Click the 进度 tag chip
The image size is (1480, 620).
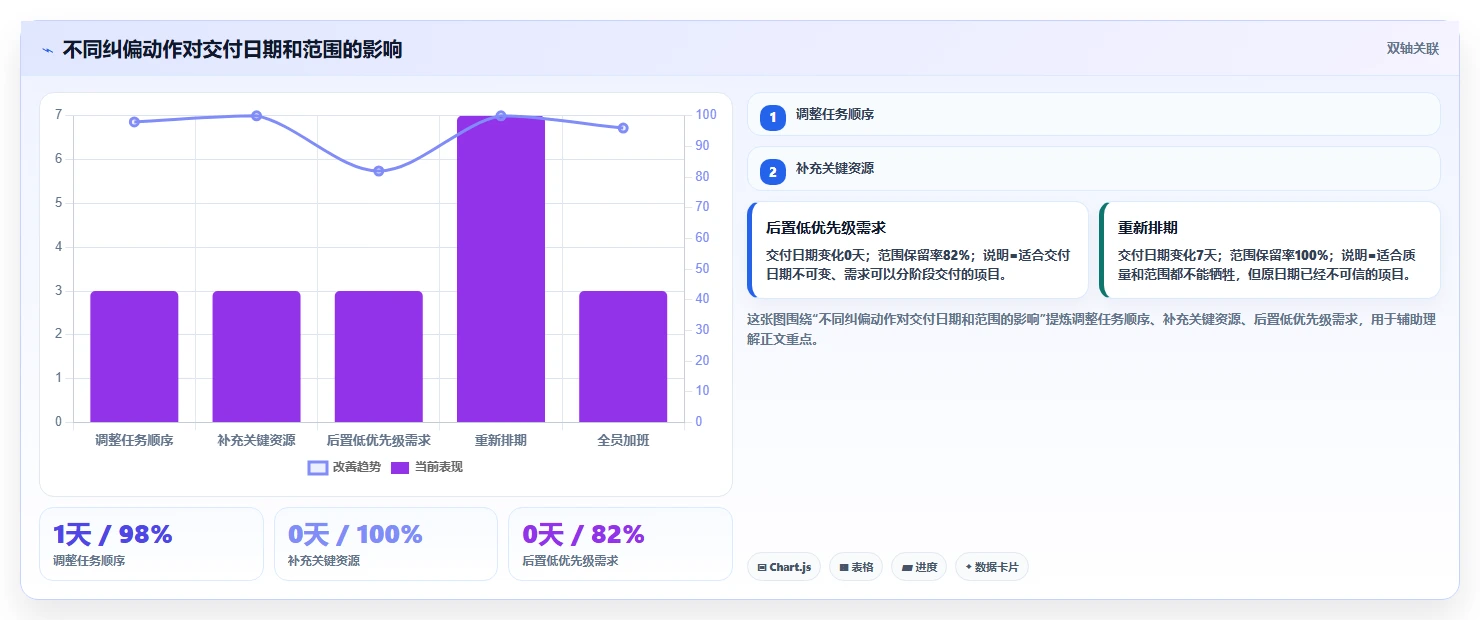tap(919, 567)
